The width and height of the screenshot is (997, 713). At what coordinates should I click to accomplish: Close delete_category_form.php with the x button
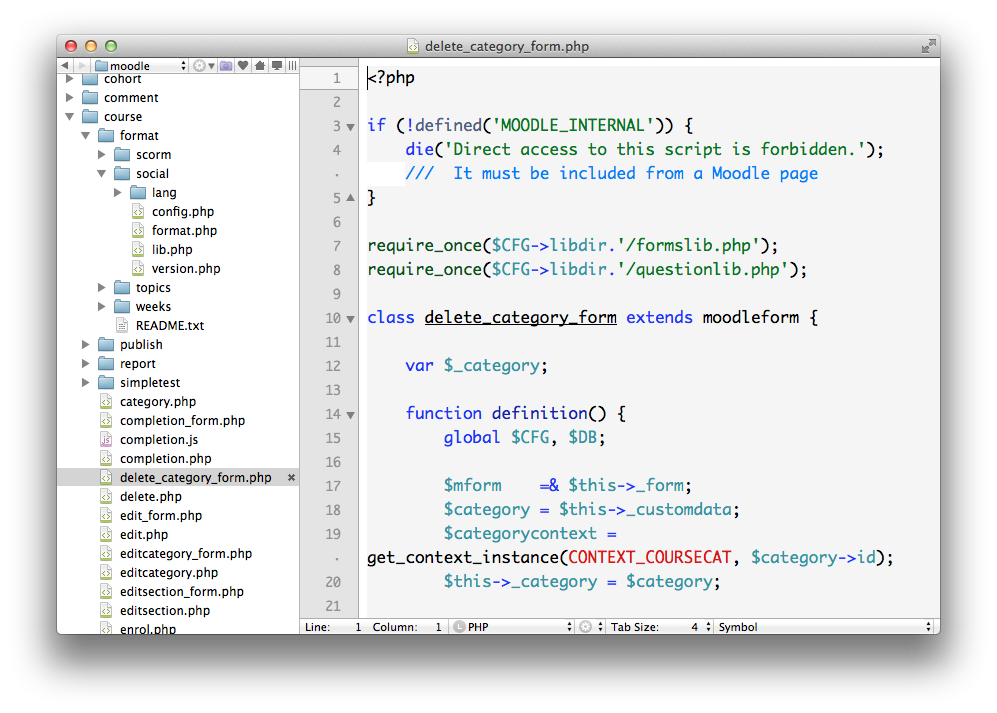(291, 477)
